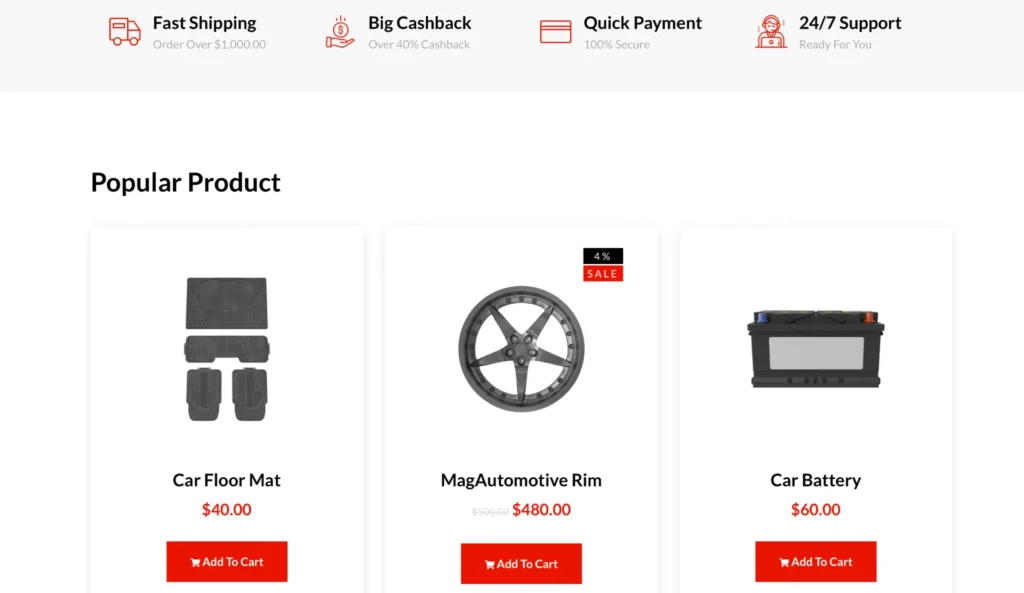Select the $480.00 sale price
The width and height of the screenshot is (1024, 593).
pos(541,509)
